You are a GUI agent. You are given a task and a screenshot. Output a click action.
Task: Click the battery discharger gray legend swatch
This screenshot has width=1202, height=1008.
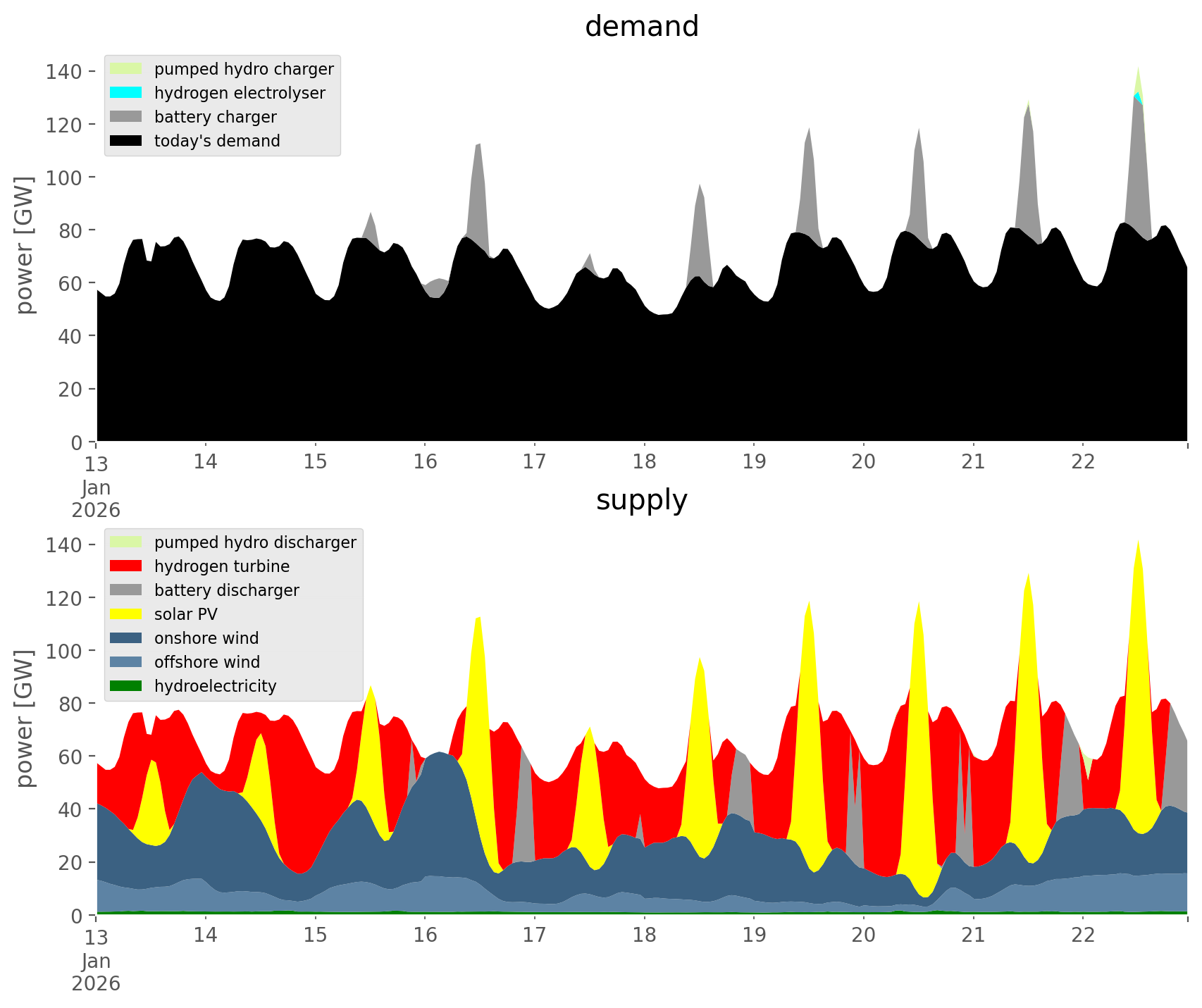coord(125,590)
